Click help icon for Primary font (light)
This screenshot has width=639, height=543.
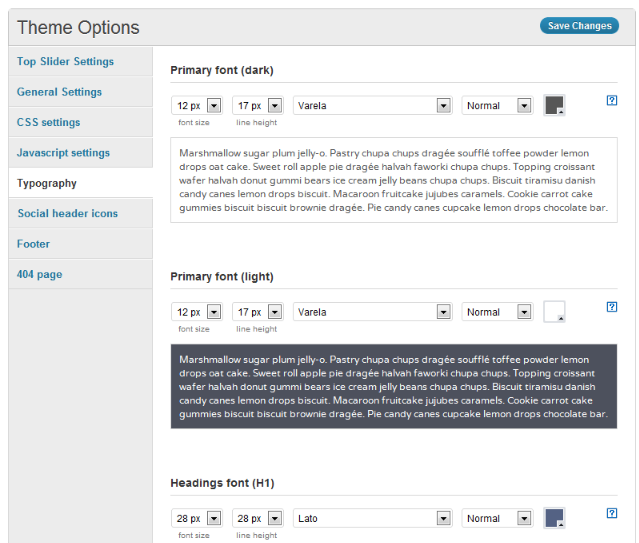point(612,307)
